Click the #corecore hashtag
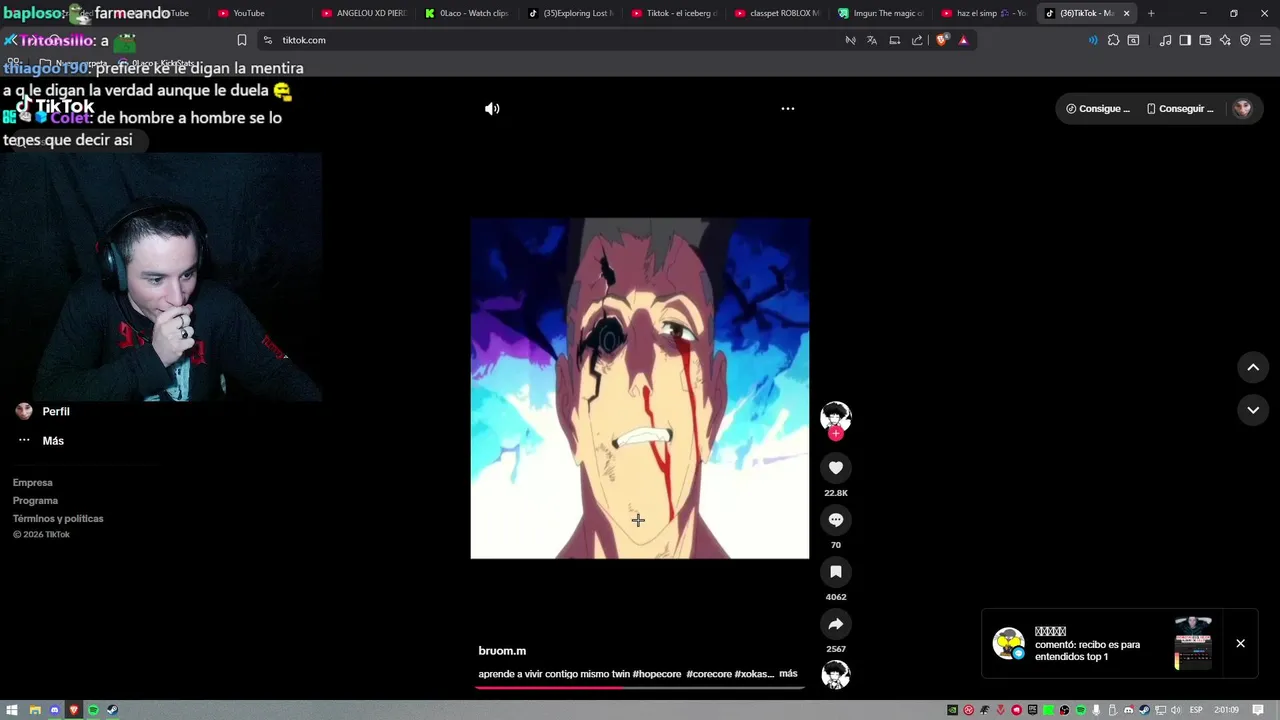Viewport: 1280px width, 720px height. [x=708, y=674]
